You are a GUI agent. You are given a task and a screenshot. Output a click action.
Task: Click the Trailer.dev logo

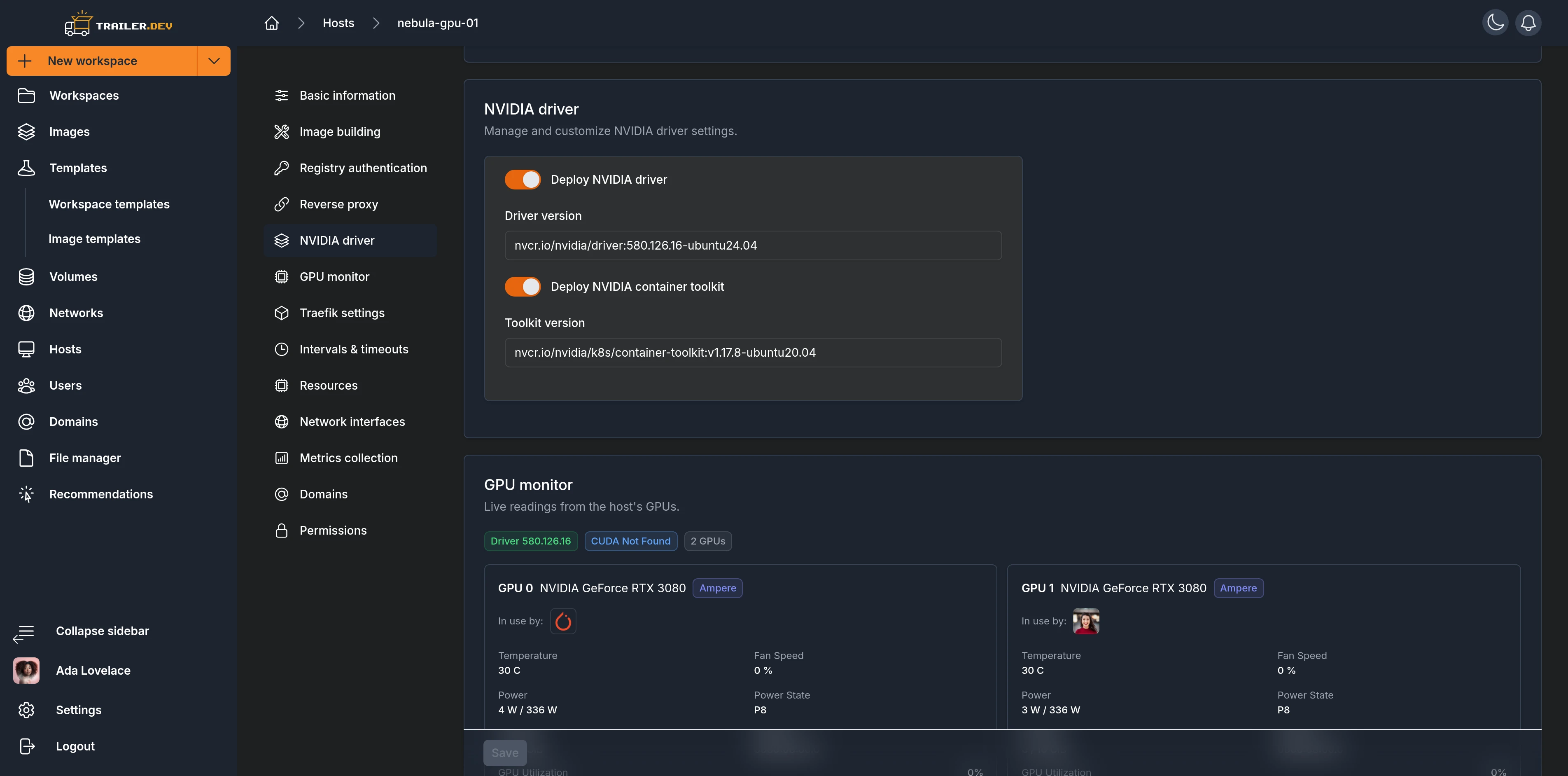pyautogui.click(x=119, y=24)
